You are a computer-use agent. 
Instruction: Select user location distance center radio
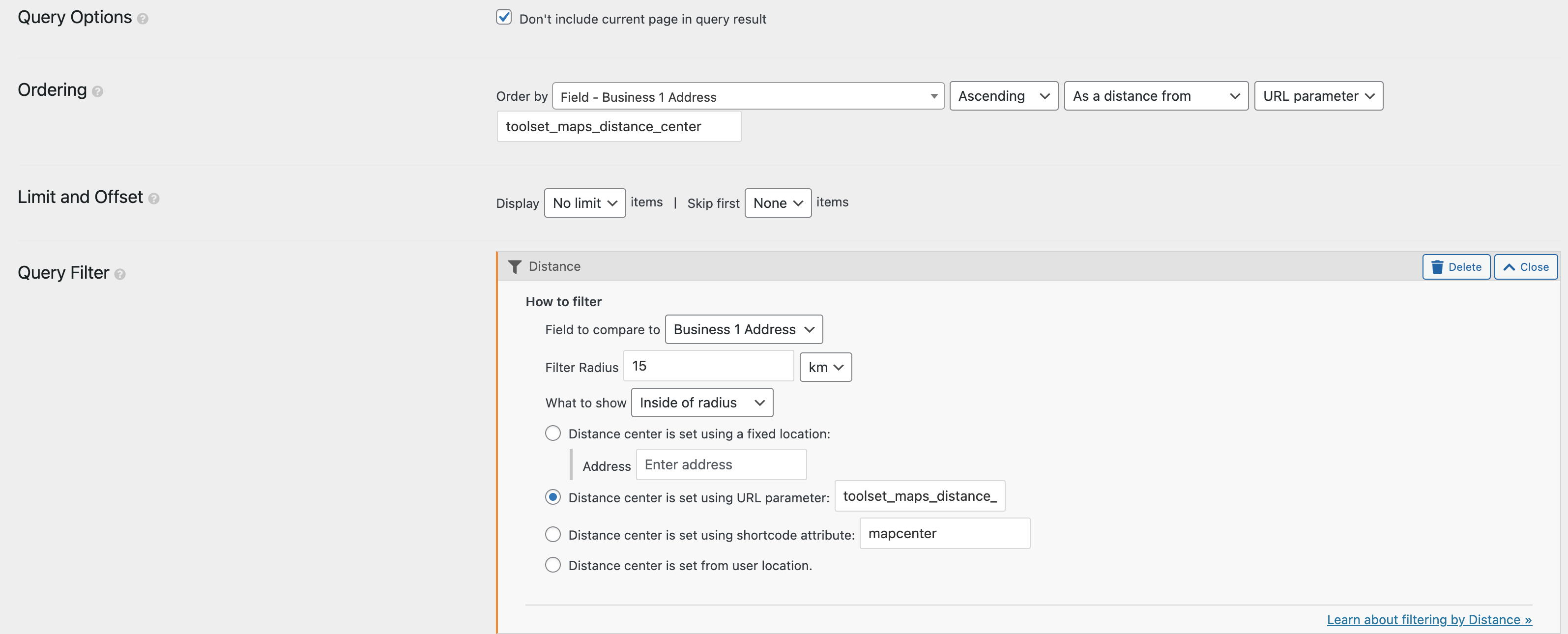(x=552, y=565)
